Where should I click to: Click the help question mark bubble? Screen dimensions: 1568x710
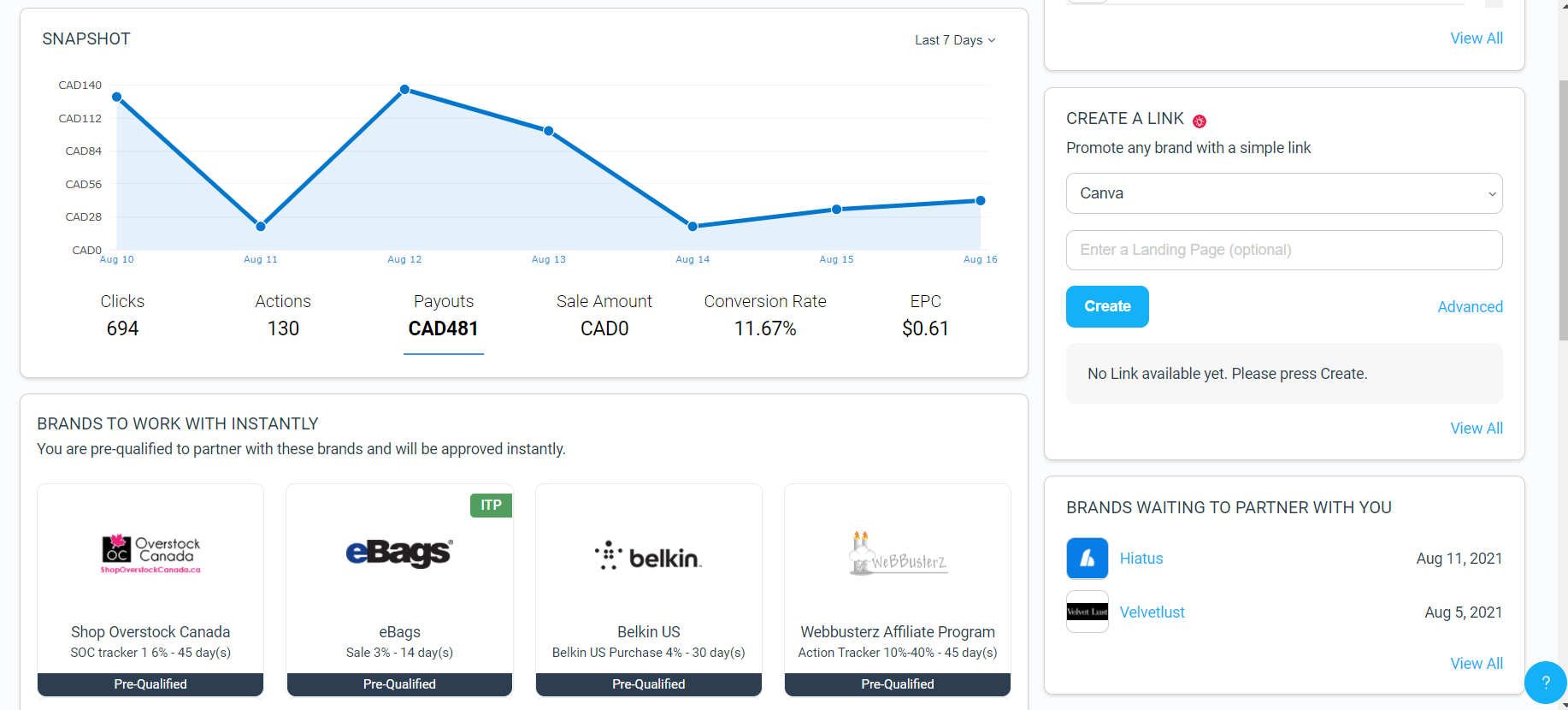click(x=1545, y=683)
